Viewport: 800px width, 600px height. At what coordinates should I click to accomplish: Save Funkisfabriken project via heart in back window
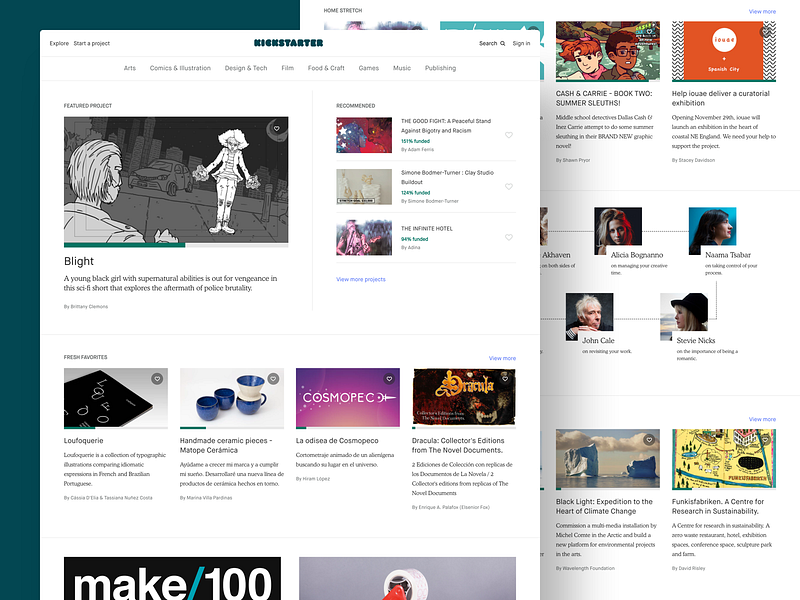tap(765, 439)
